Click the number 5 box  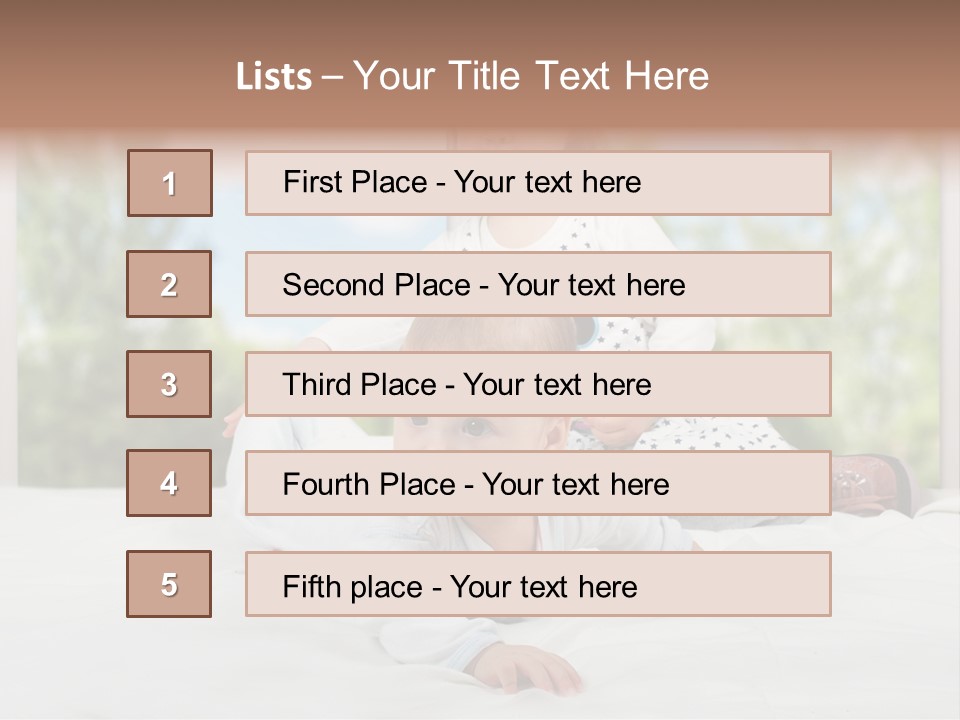pyautogui.click(x=169, y=584)
